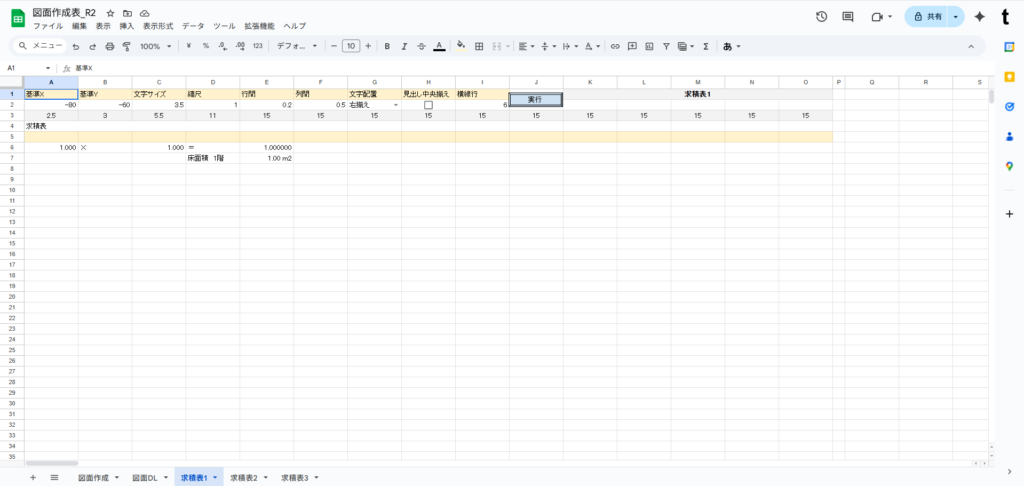Open the Gemini star assistant
Screen dimensions: 1024x486
point(980,17)
